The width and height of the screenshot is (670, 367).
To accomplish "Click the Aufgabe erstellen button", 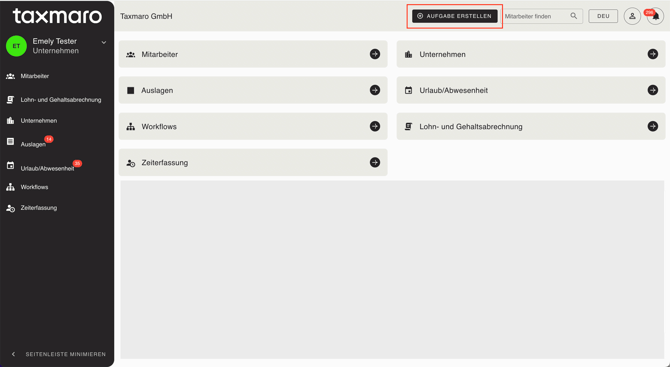I will (x=455, y=16).
